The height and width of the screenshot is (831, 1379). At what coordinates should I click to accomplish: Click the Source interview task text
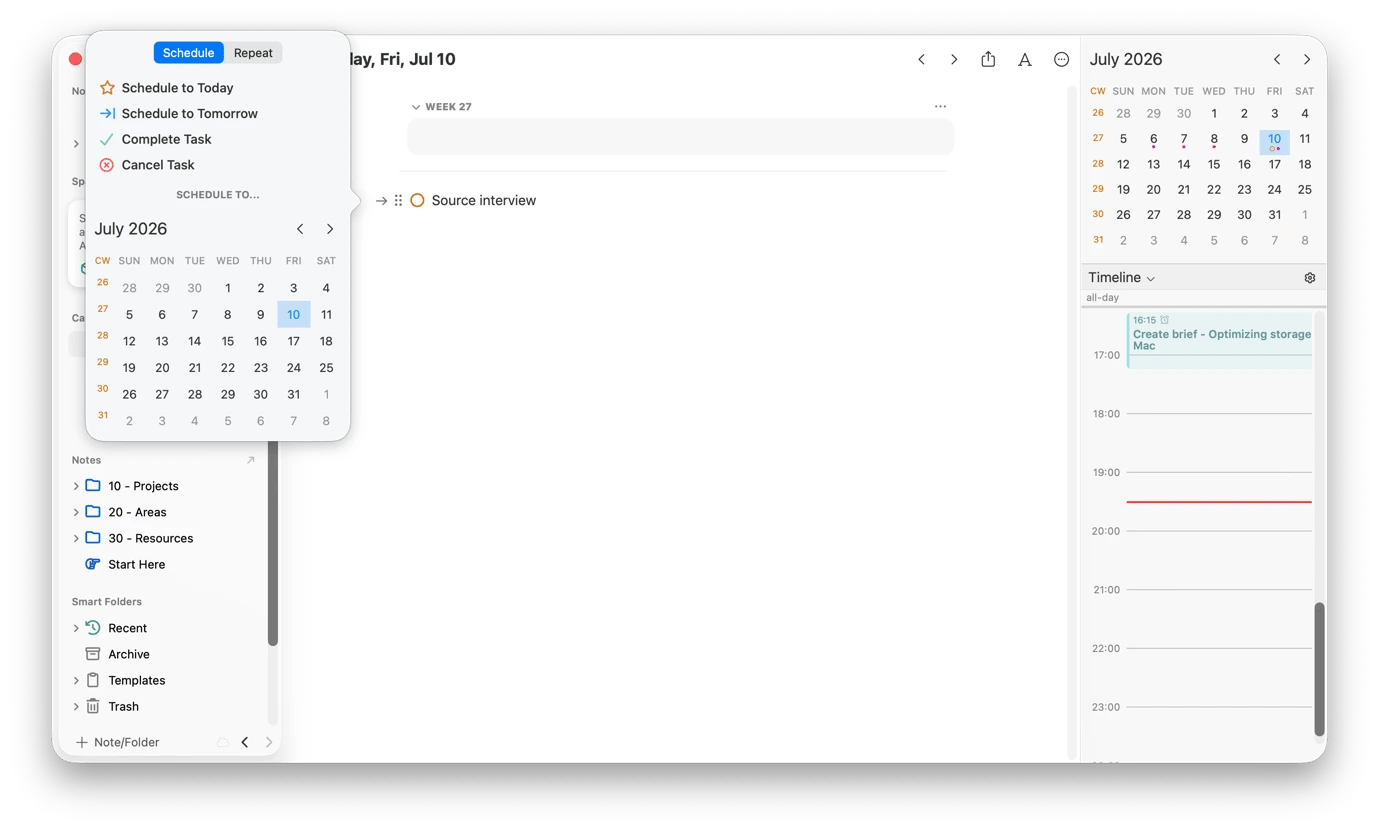tap(484, 200)
